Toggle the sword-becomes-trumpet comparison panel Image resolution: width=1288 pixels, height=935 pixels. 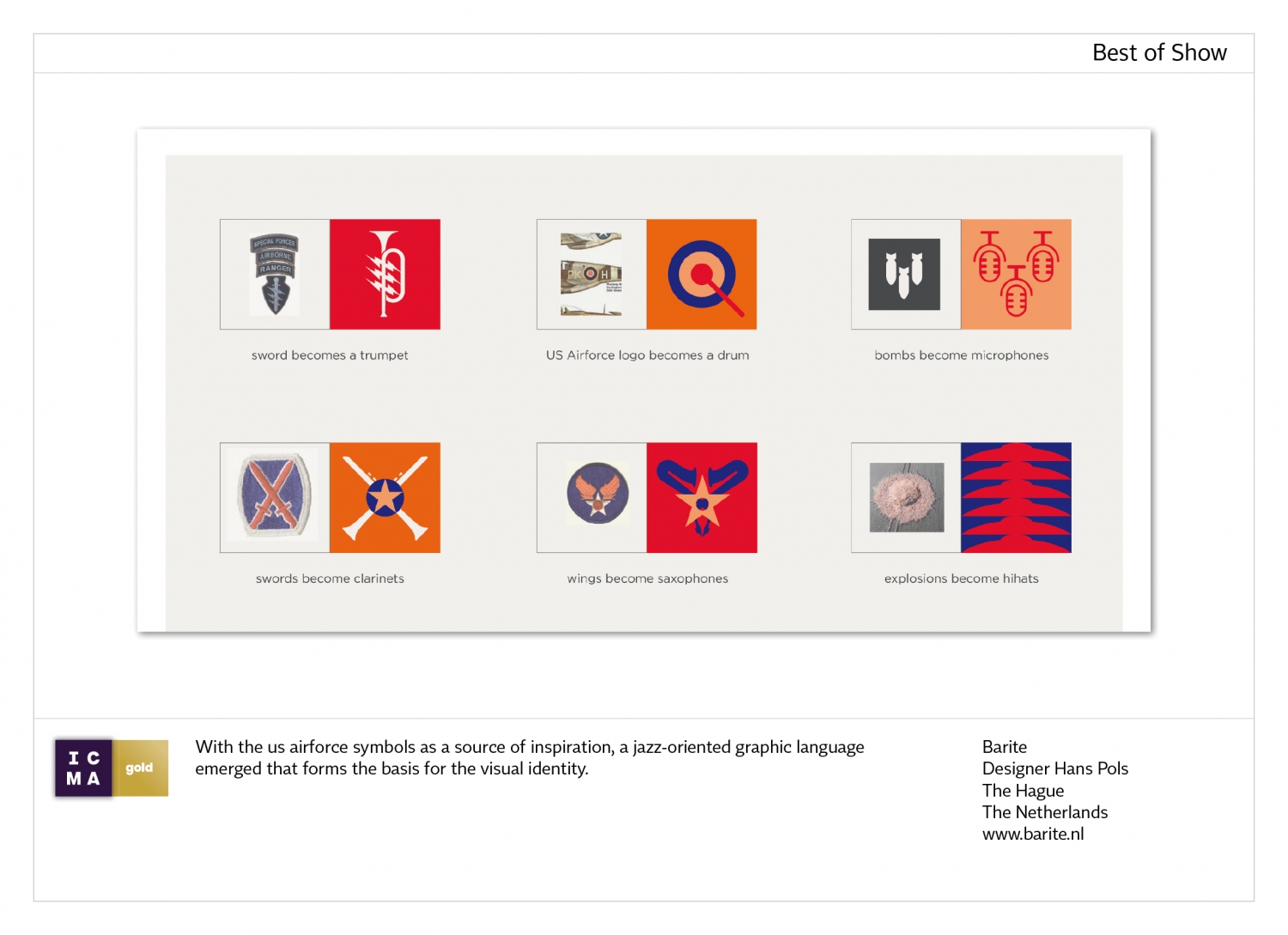[x=330, y=274]
